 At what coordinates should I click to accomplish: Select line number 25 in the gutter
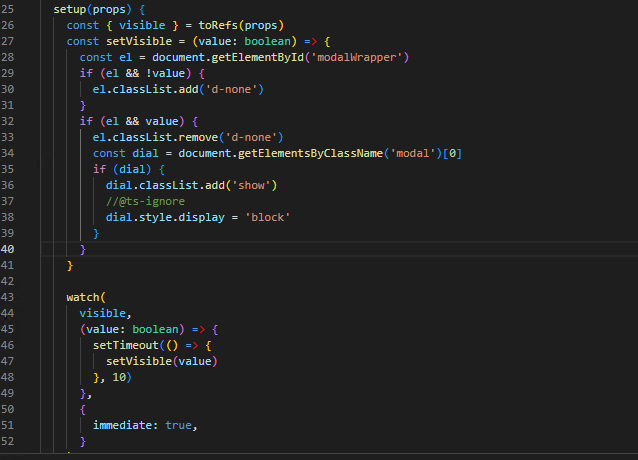7,9
